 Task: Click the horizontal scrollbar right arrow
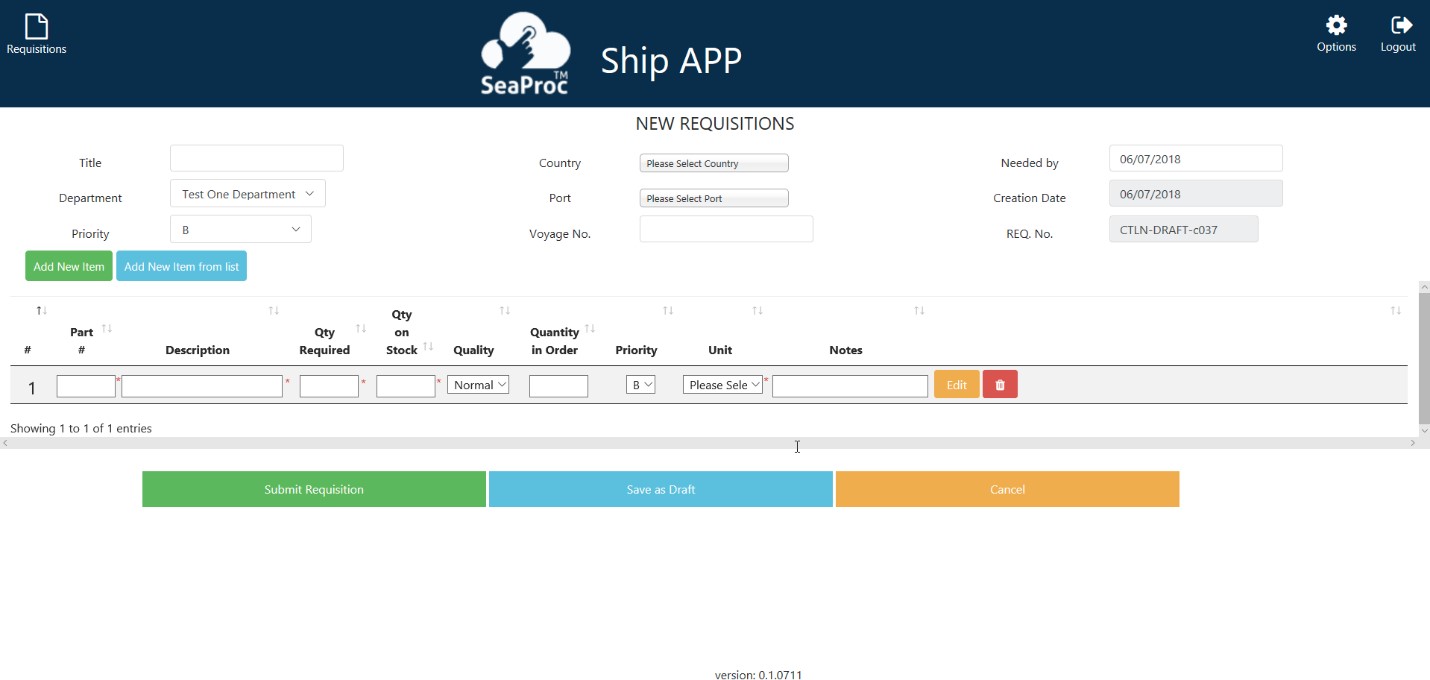[x=1413, y=443]
